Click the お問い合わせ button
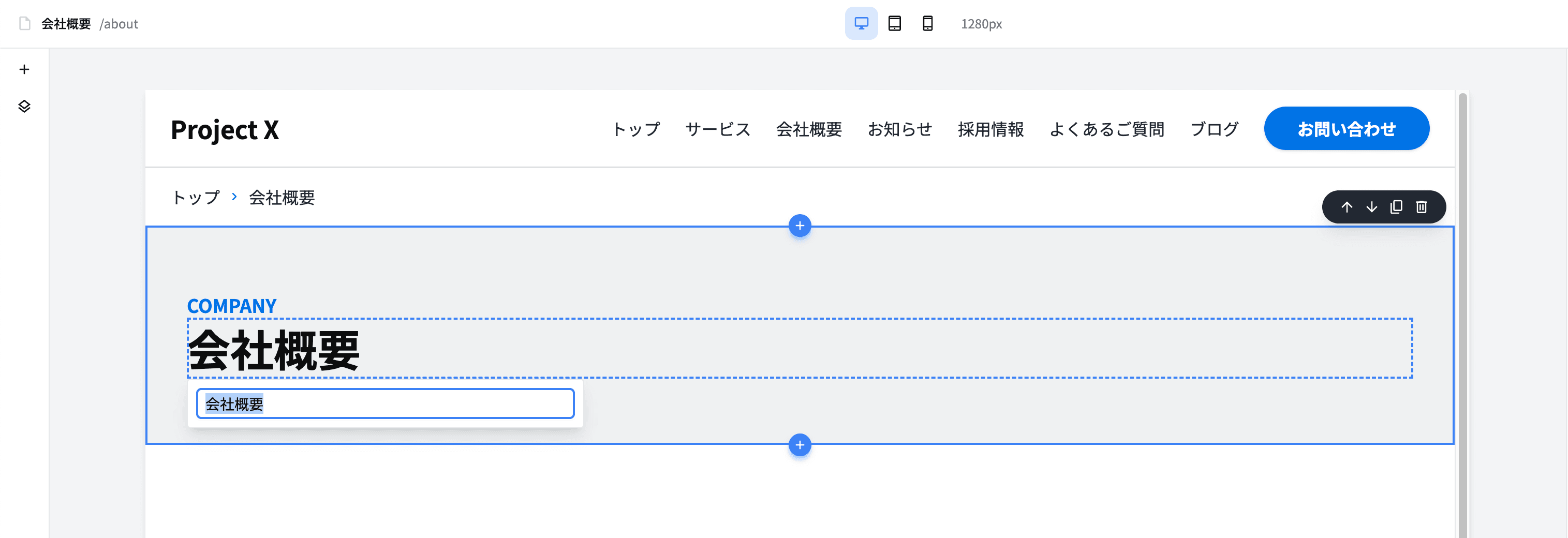 (1347, 128)
